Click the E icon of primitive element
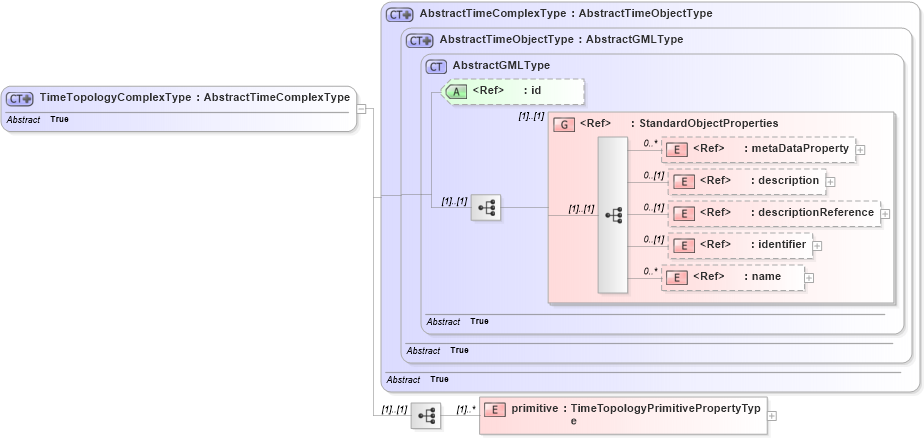924x438 pixels. (495, 409)
